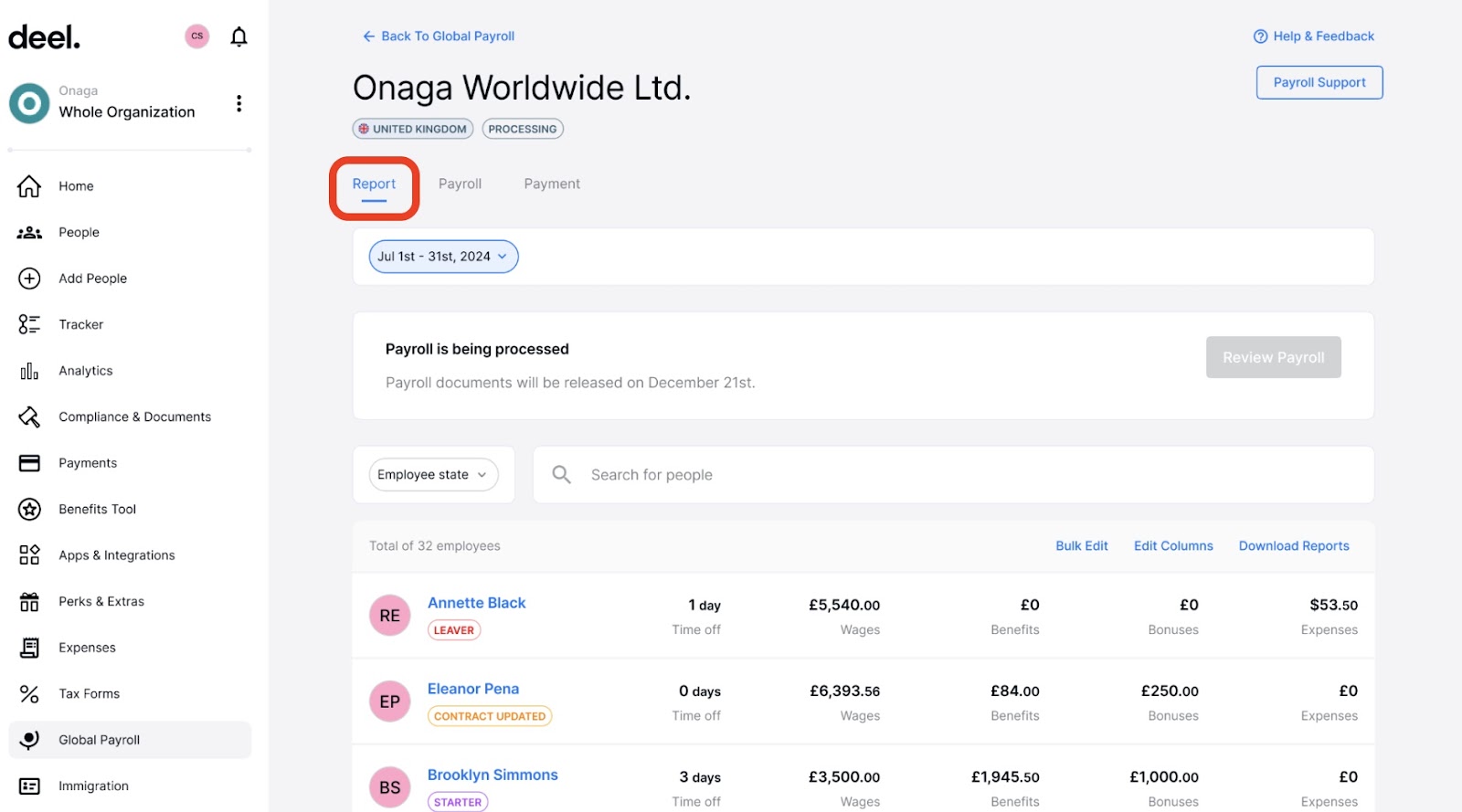This screenshot has height=812, width=1462.
Task: Open the Jul 1st - 31st, 2024 period dropdown
Action: click(443, 257)
